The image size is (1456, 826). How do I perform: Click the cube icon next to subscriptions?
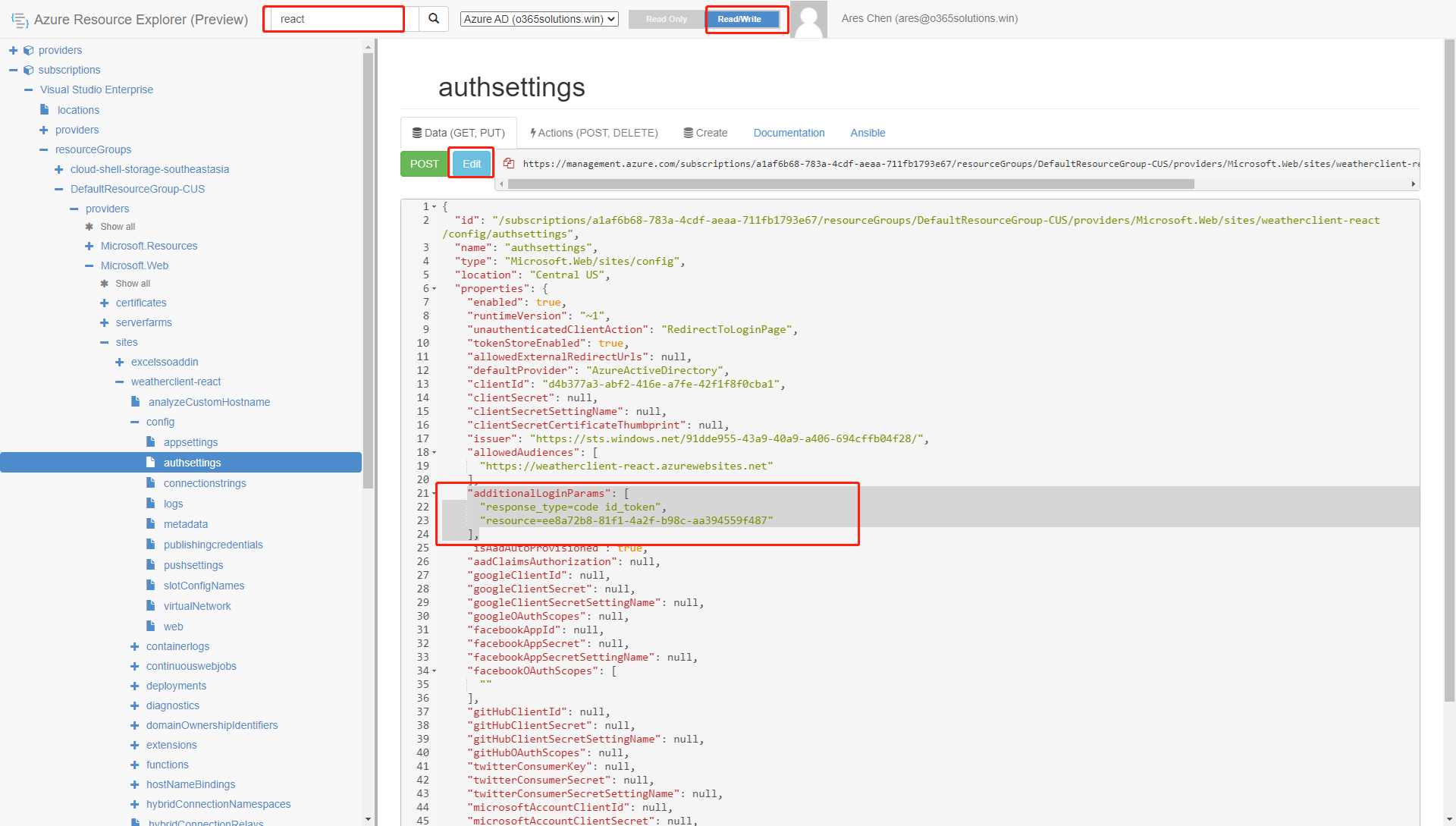pyautogui.click(x=28, y=70)
